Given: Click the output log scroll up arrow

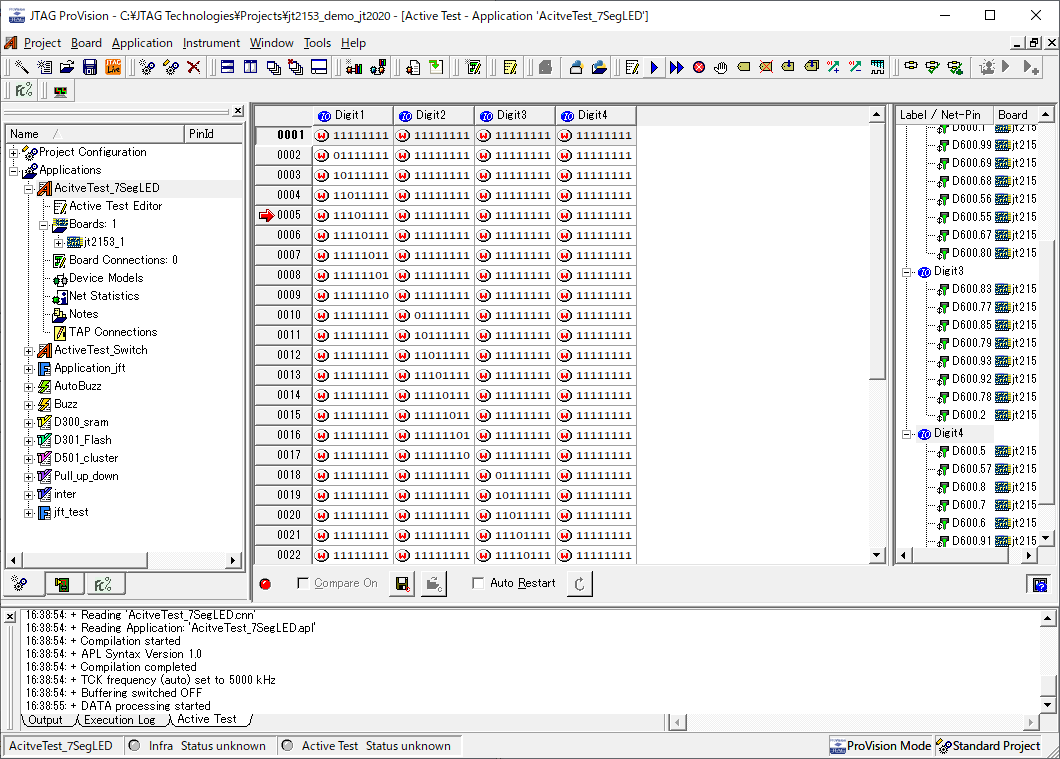Looking at the screenshot, I should coord(1047,617).
